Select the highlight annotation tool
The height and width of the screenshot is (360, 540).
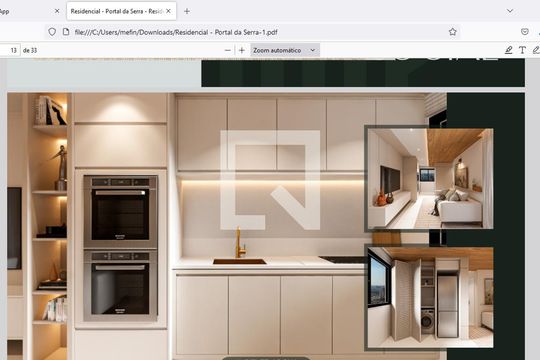click(x=508, y=50)
